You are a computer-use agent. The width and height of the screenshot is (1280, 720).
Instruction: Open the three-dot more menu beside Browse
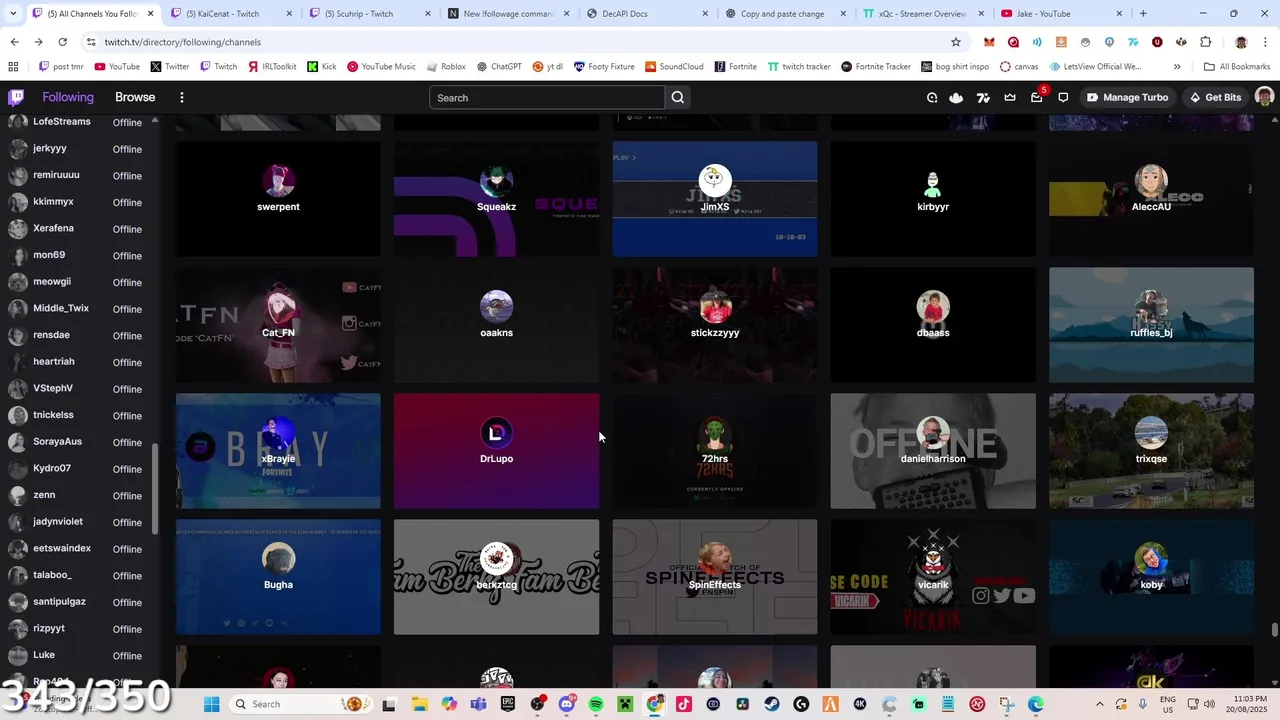click(182, 97)
